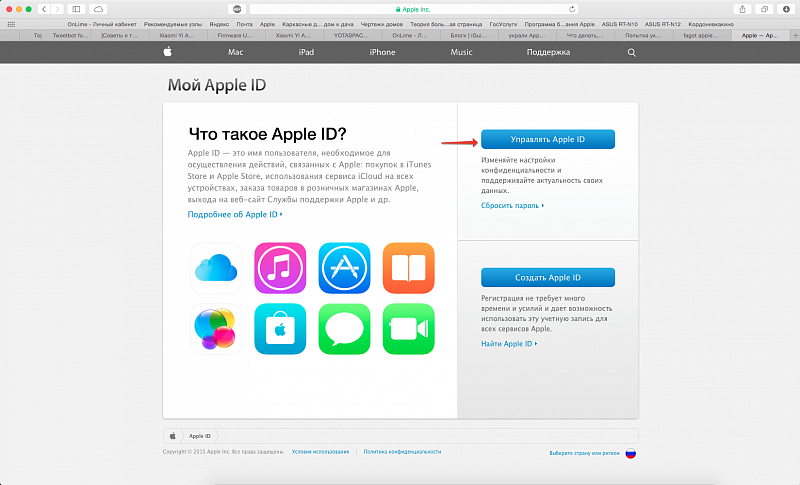Click the iCloud app icon

tap(216, 268)
